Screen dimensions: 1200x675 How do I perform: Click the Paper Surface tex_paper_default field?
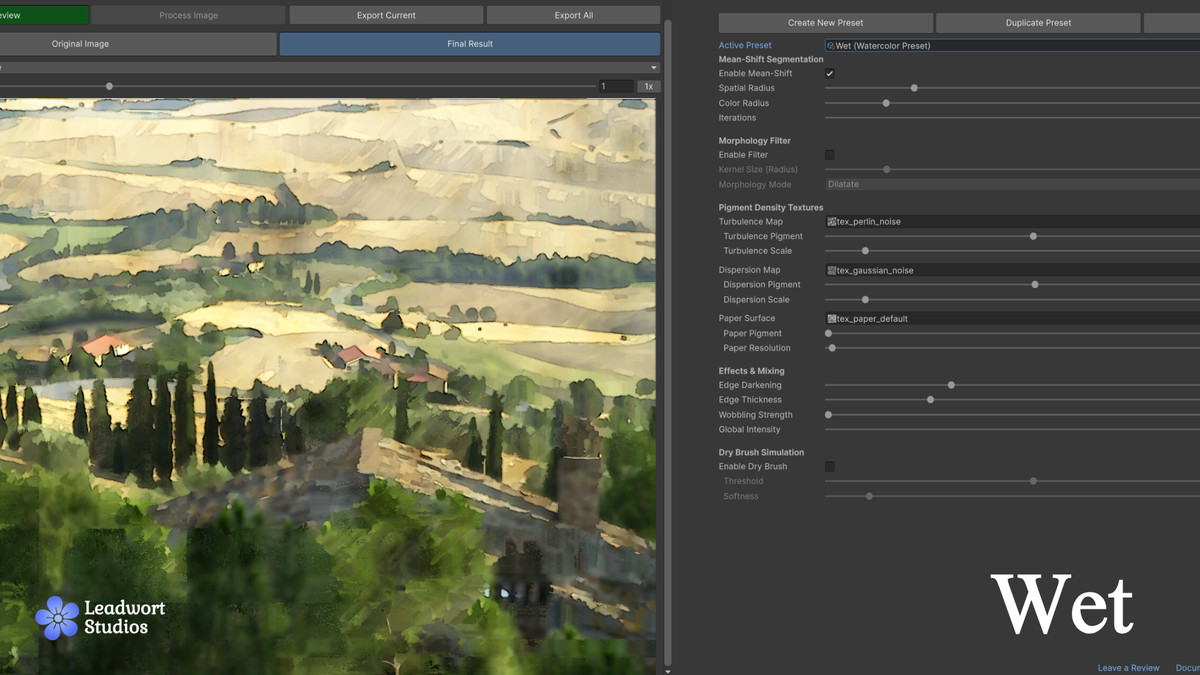coord(1012,319)
